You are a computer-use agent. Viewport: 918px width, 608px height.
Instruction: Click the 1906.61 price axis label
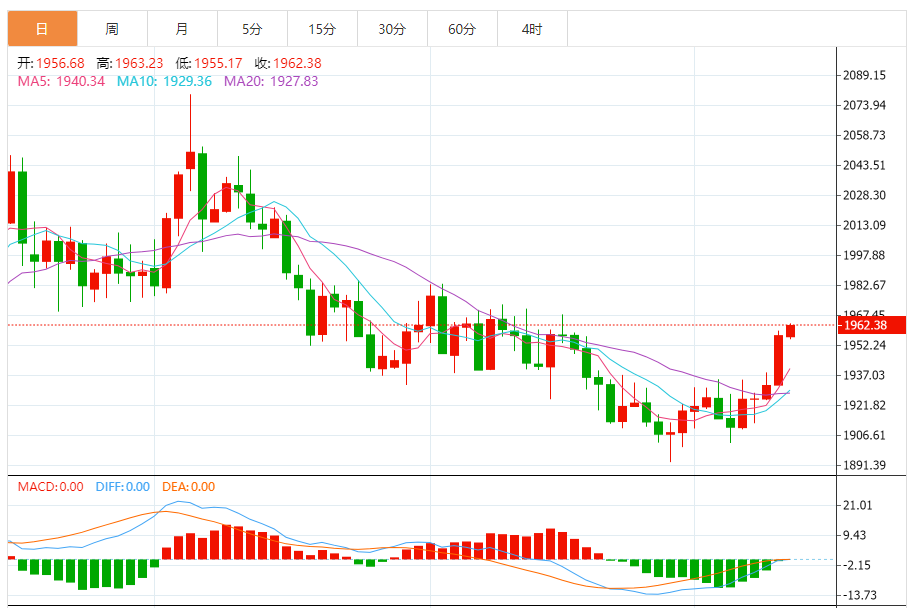(x=864, y=435)
